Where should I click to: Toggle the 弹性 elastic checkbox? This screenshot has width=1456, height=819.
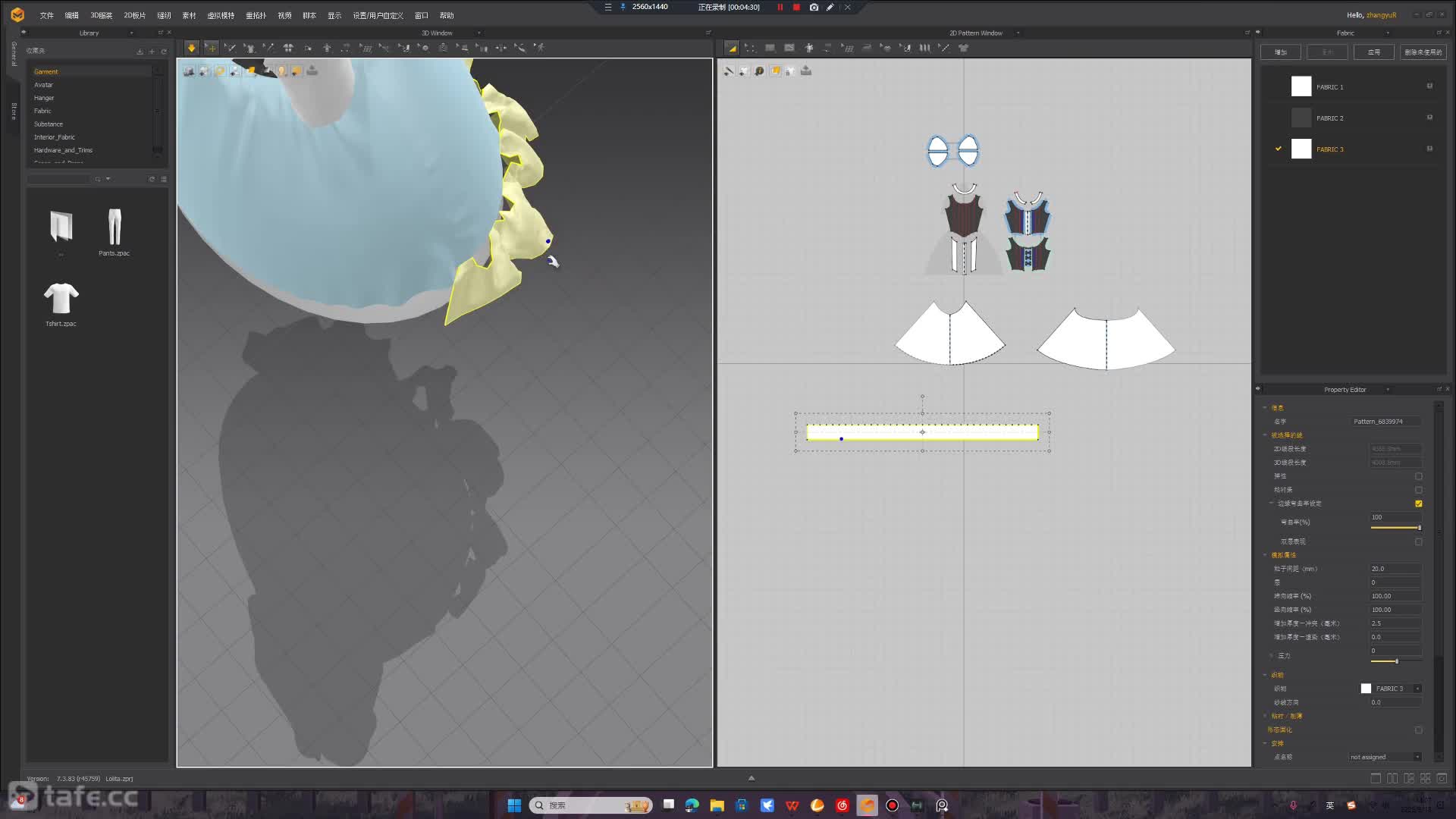click(1419, 476)
